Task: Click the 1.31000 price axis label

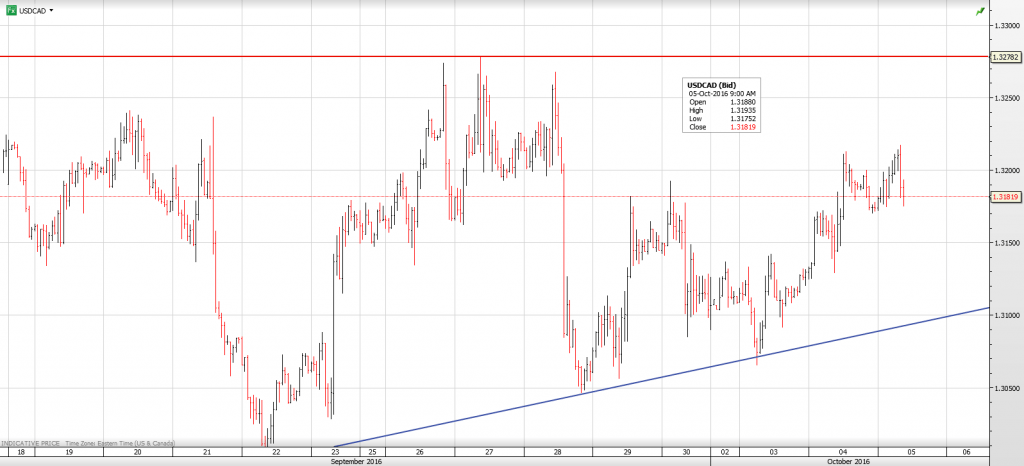Action: click(x=1006, y=315)
